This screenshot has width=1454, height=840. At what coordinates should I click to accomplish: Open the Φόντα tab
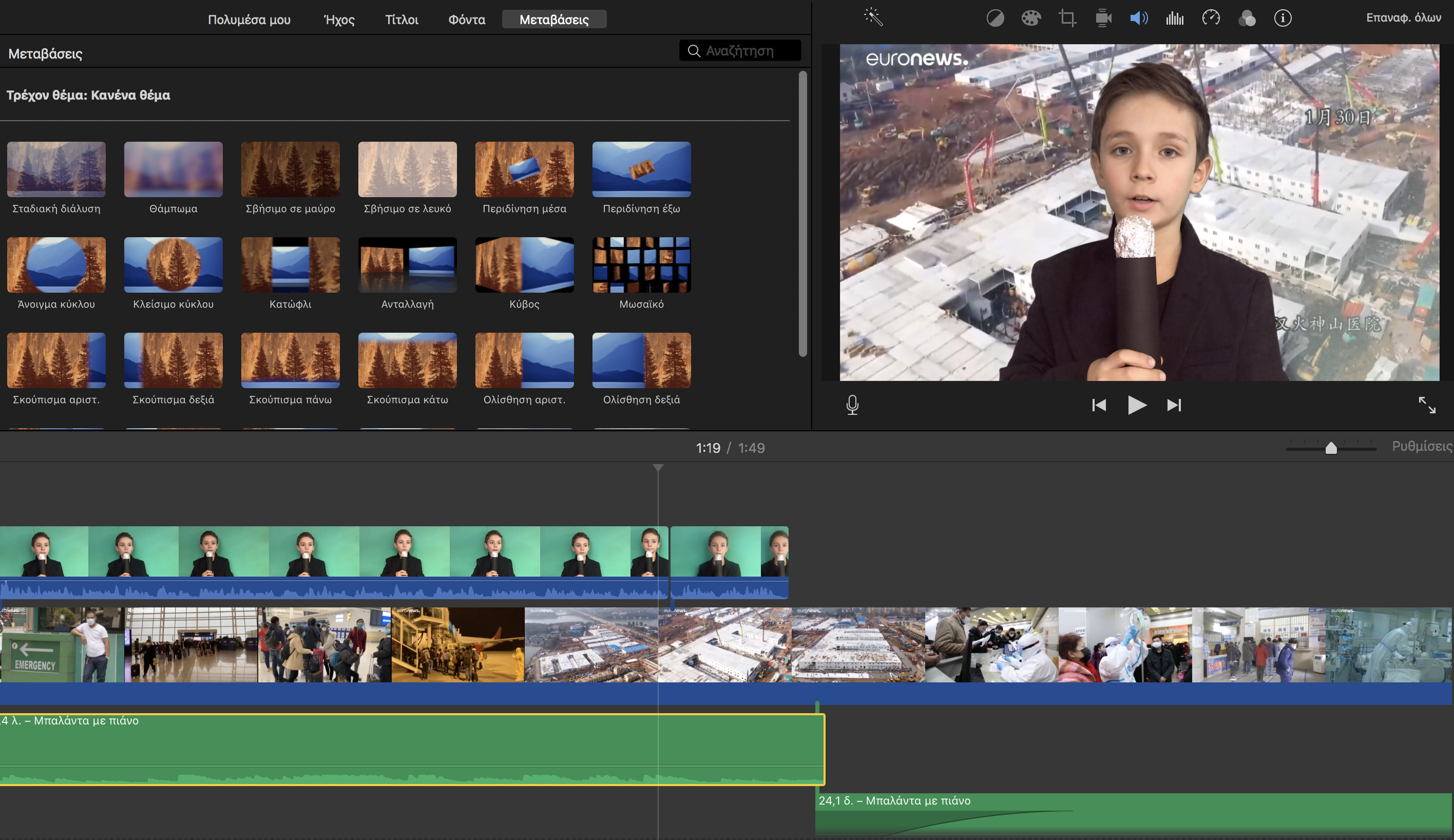click(x=467, y=20)
